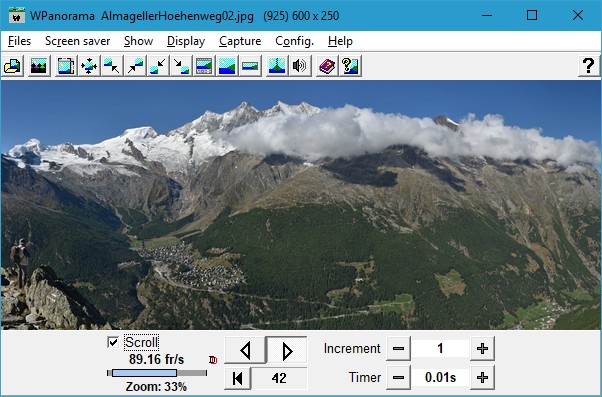Open the Screen saver menu
The height and width of the screenshot is (397, 602).
point(78,41)
